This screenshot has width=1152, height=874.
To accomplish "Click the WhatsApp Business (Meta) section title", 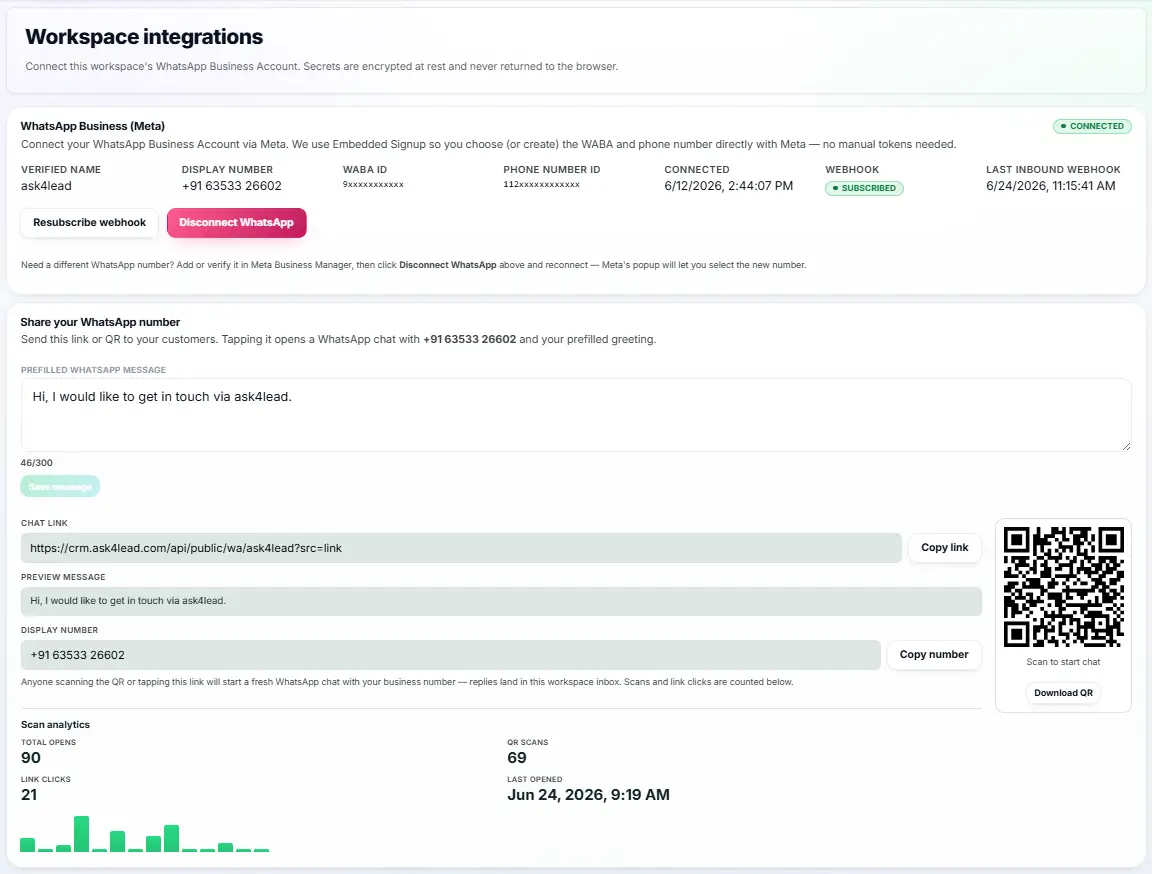I will click(93, 126).
